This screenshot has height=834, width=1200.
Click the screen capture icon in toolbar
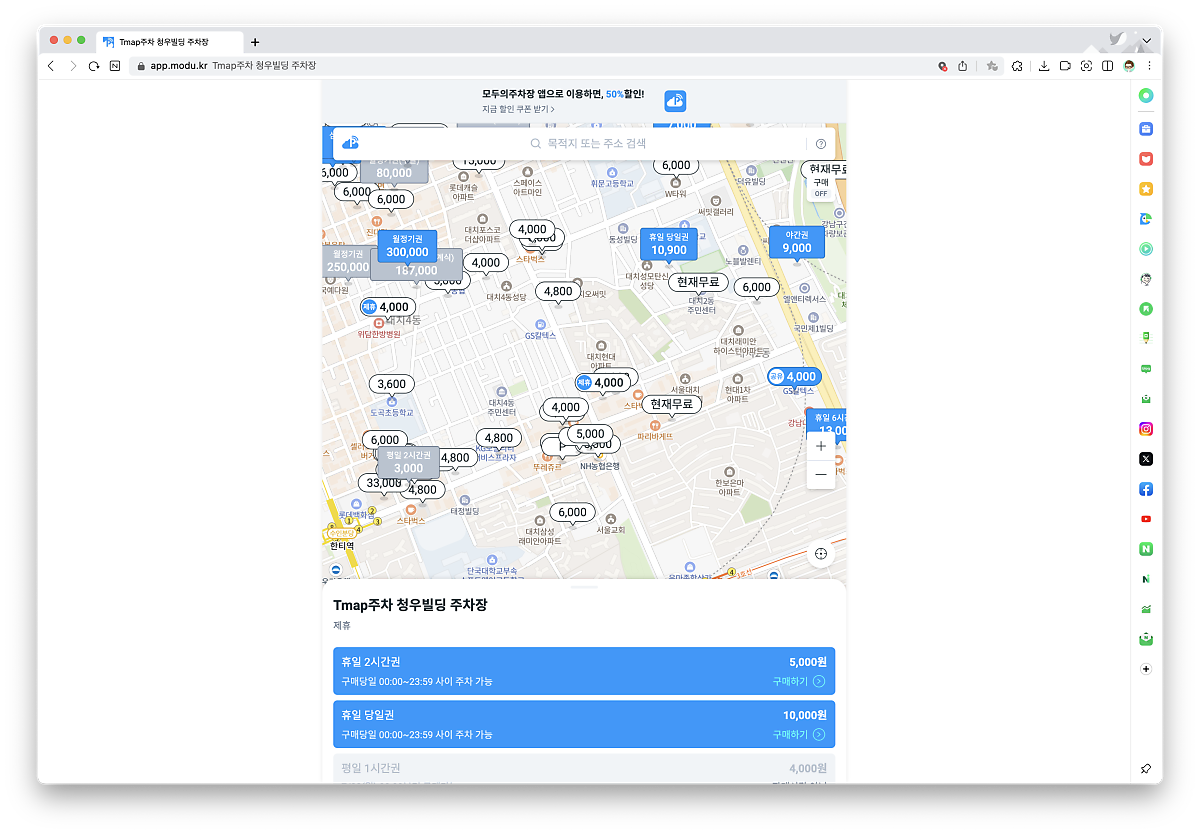tap(1086, 66)
